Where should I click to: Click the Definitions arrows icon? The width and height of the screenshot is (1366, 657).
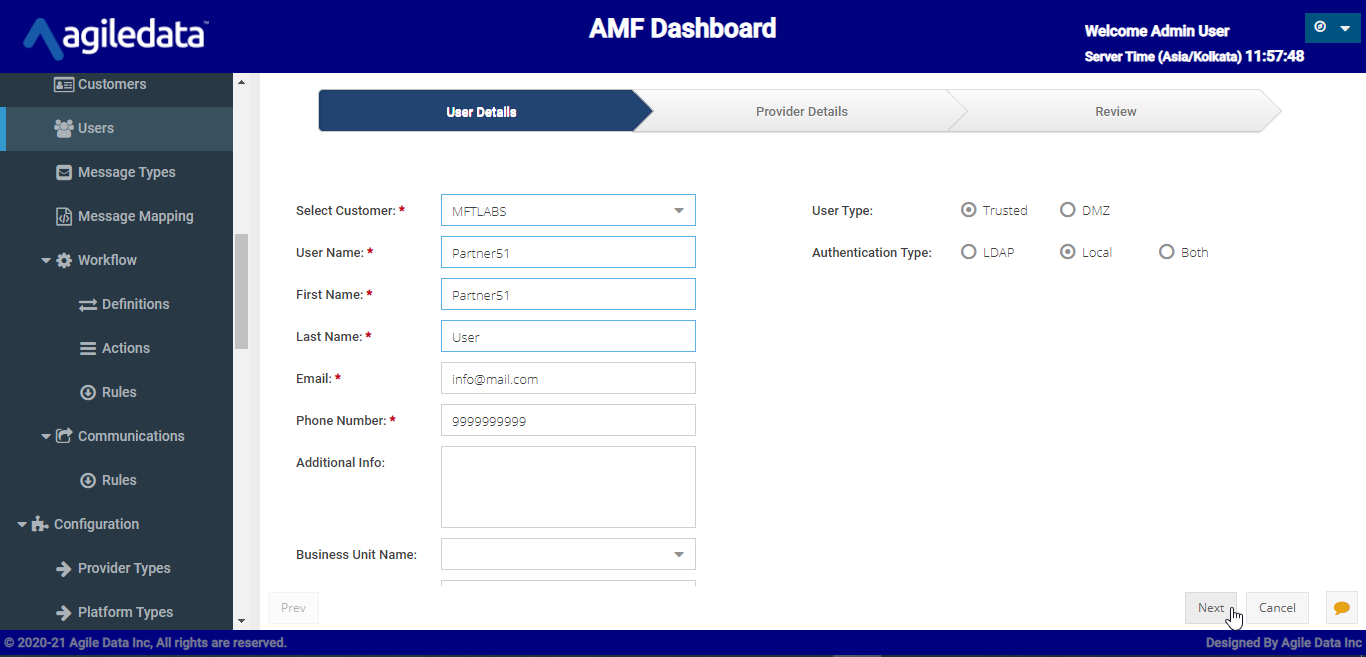tap(88, 304)
